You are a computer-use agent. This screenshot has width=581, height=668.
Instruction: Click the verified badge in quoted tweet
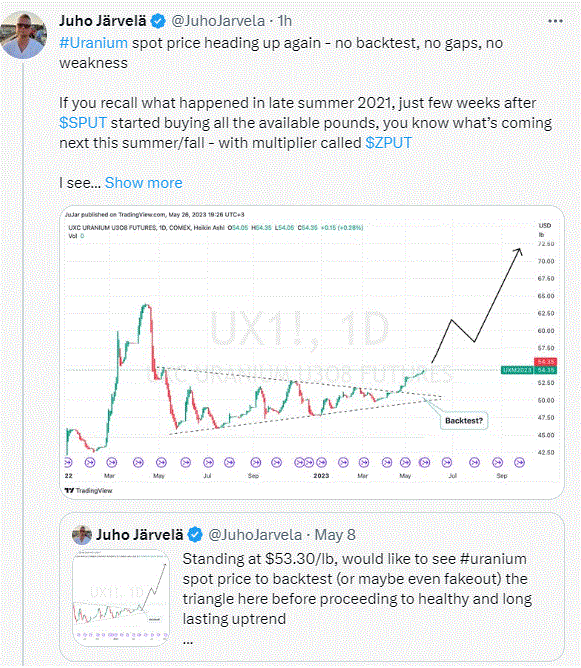195,535
